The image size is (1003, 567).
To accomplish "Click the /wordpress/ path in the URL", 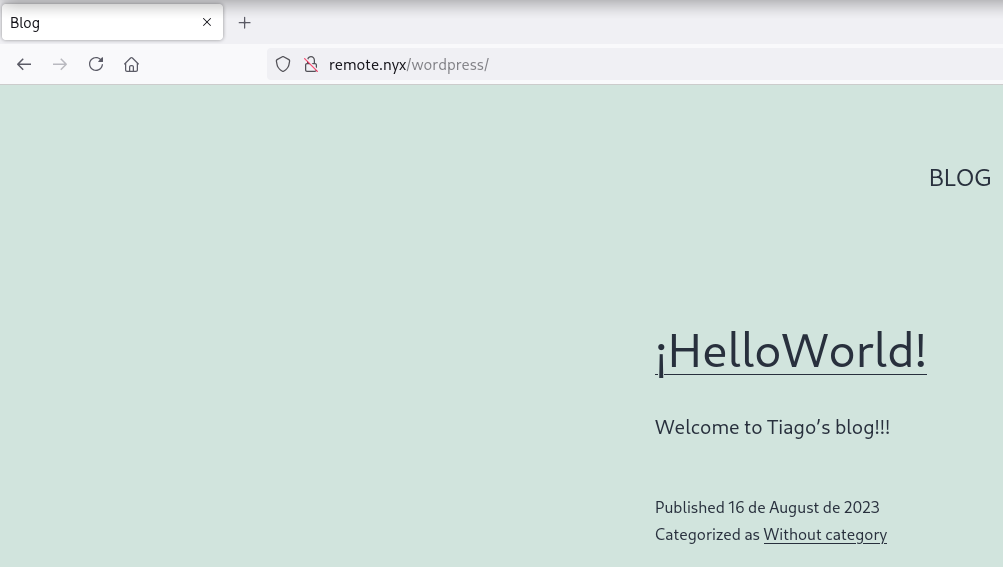I will pyautogui.click(x=449, y=65).
